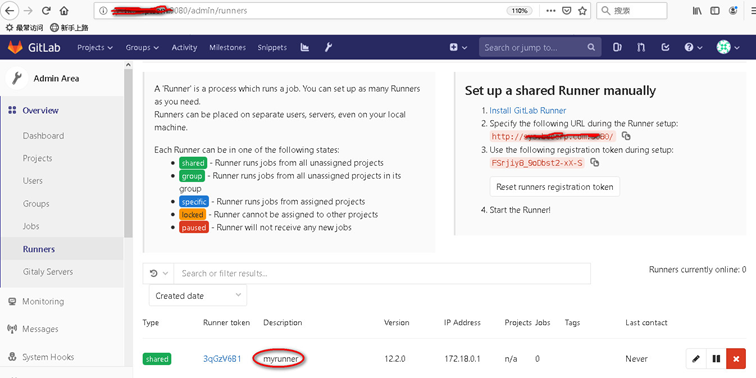Open the user avatar menu
Image resolution: width=756 pixels, height=378 pixels.
[728, 47]
